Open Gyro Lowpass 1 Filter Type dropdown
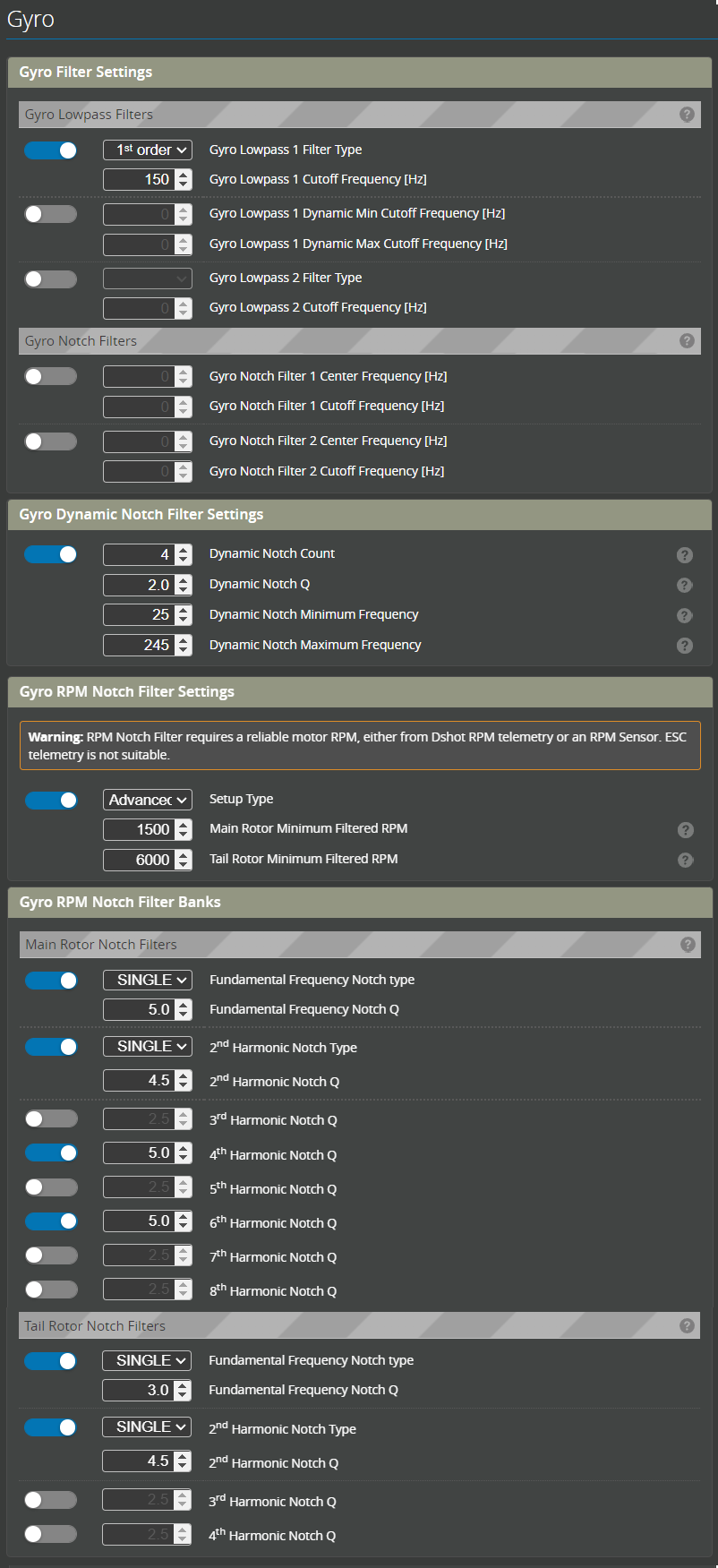Screen dimensions: 718x1568 [148, 150]
